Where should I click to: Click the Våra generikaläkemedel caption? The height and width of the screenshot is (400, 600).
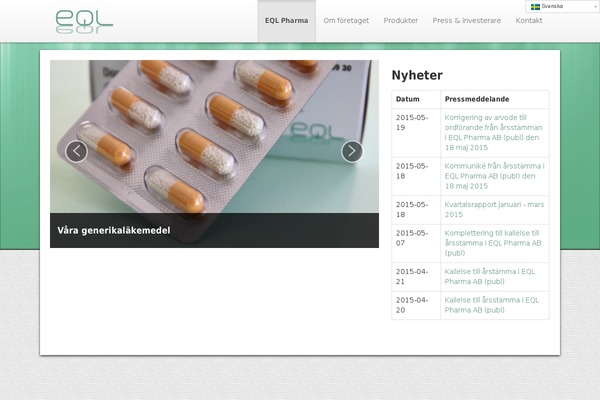tap(114, 230)
